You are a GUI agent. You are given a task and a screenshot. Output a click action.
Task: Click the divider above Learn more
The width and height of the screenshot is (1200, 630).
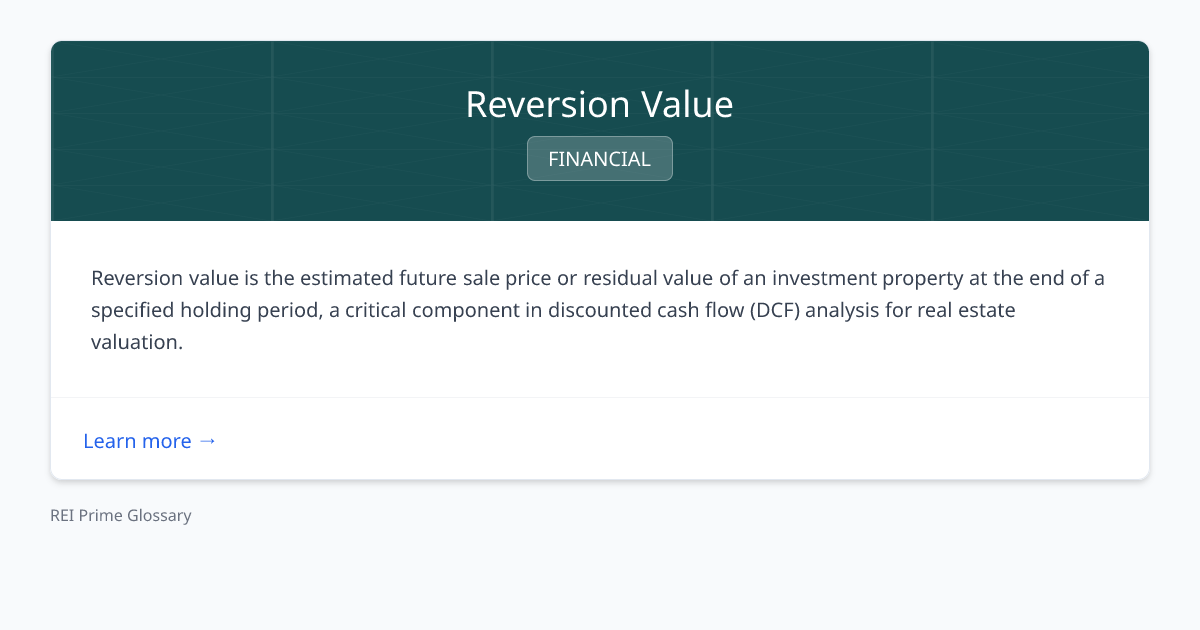point(599,398)
